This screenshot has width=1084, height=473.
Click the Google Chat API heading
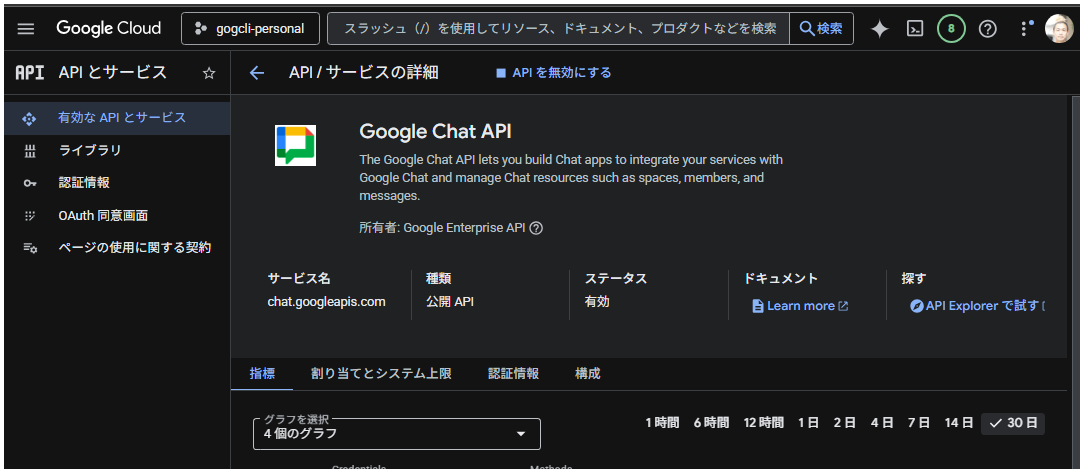(436, 132)
